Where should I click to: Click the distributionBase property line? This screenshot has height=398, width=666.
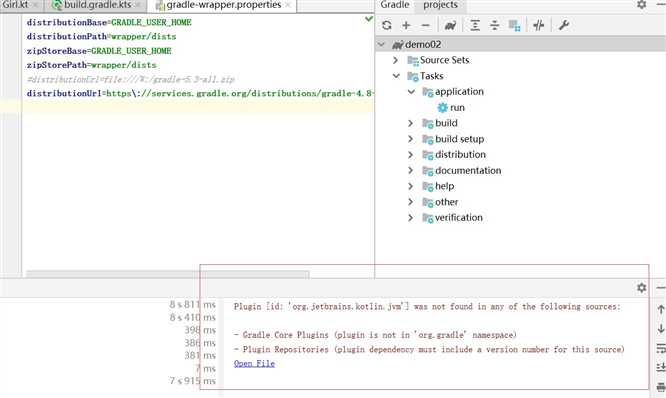point(109,22)
